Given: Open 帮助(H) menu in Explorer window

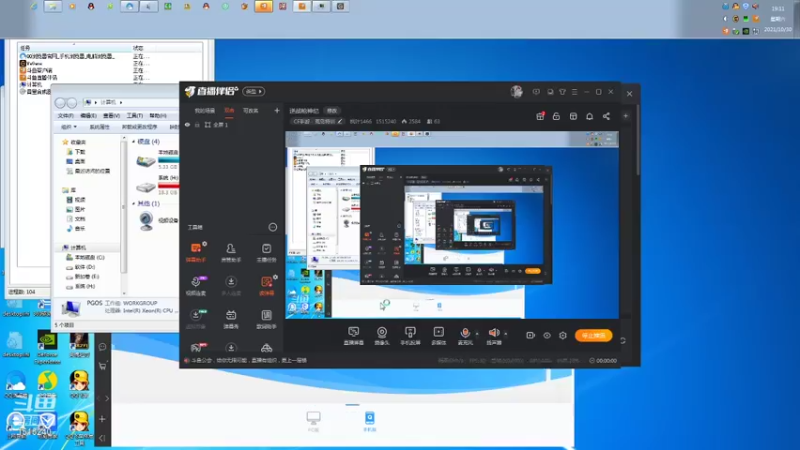Looking at the screenshot, I should click(158, 116).
